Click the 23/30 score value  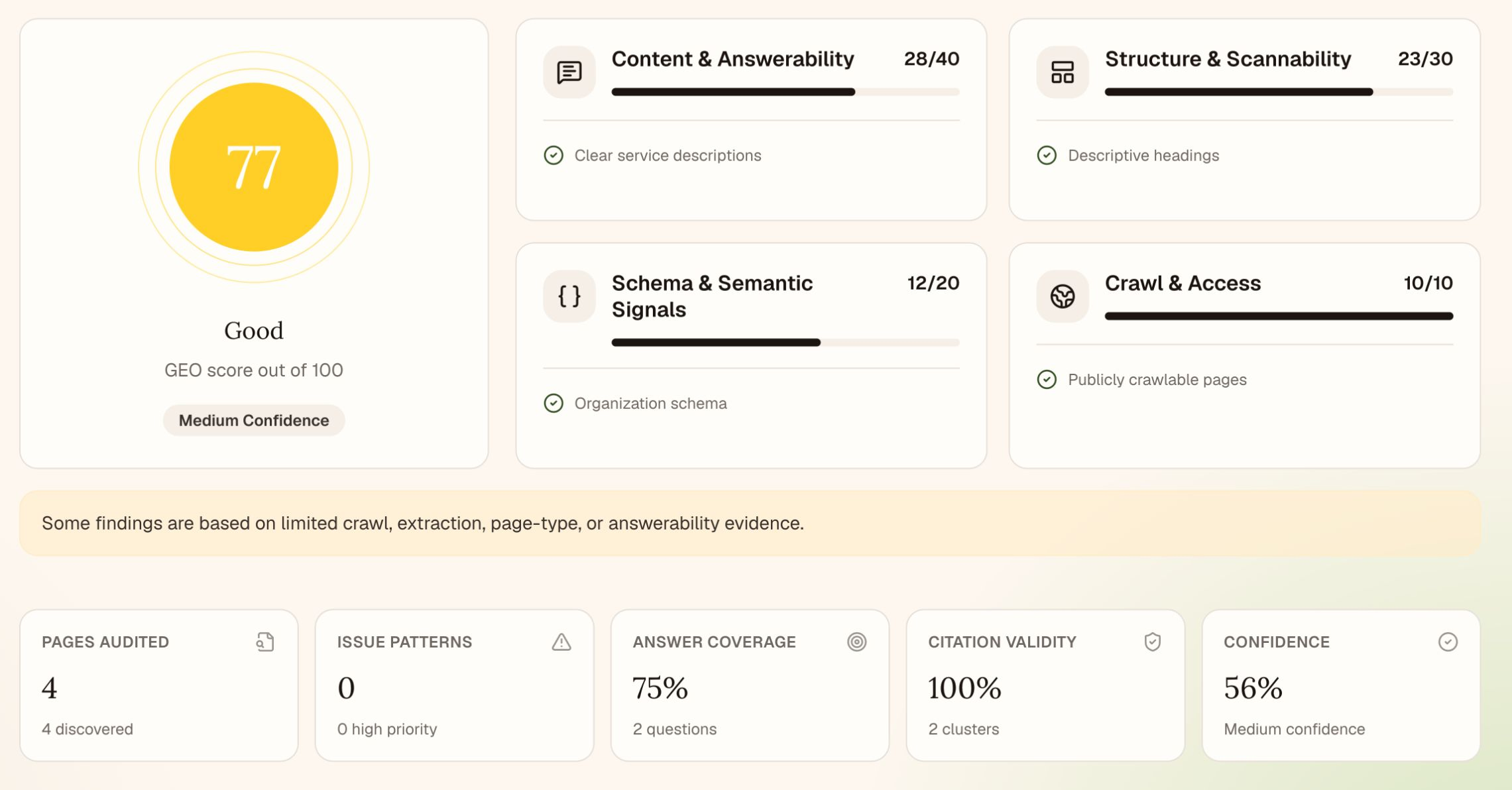pyautogui.click(x=1425, y=59)
